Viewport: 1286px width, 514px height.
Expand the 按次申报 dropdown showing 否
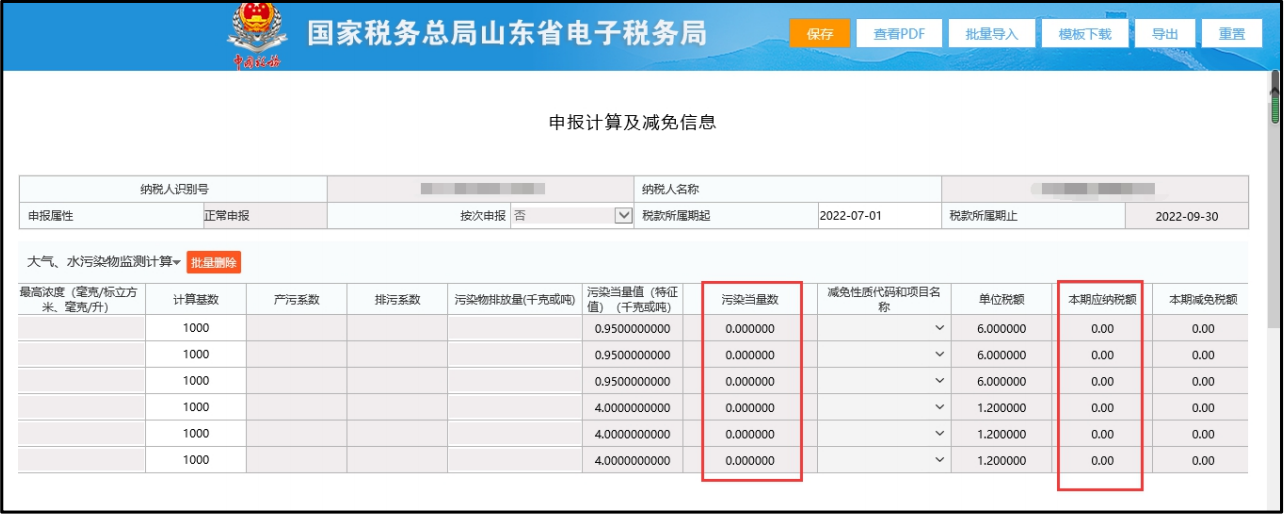coord(623,215)
